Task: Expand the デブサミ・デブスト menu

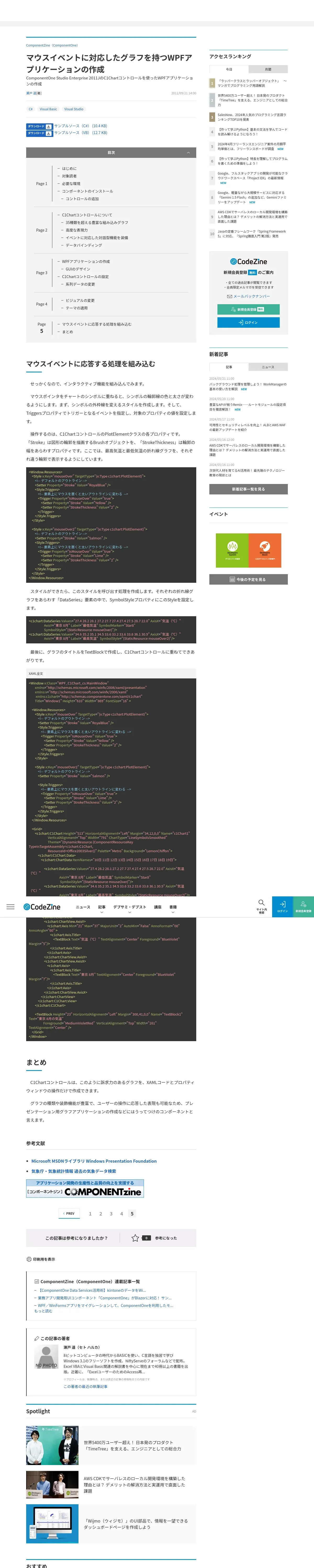Action: click(x=129, y=907)
